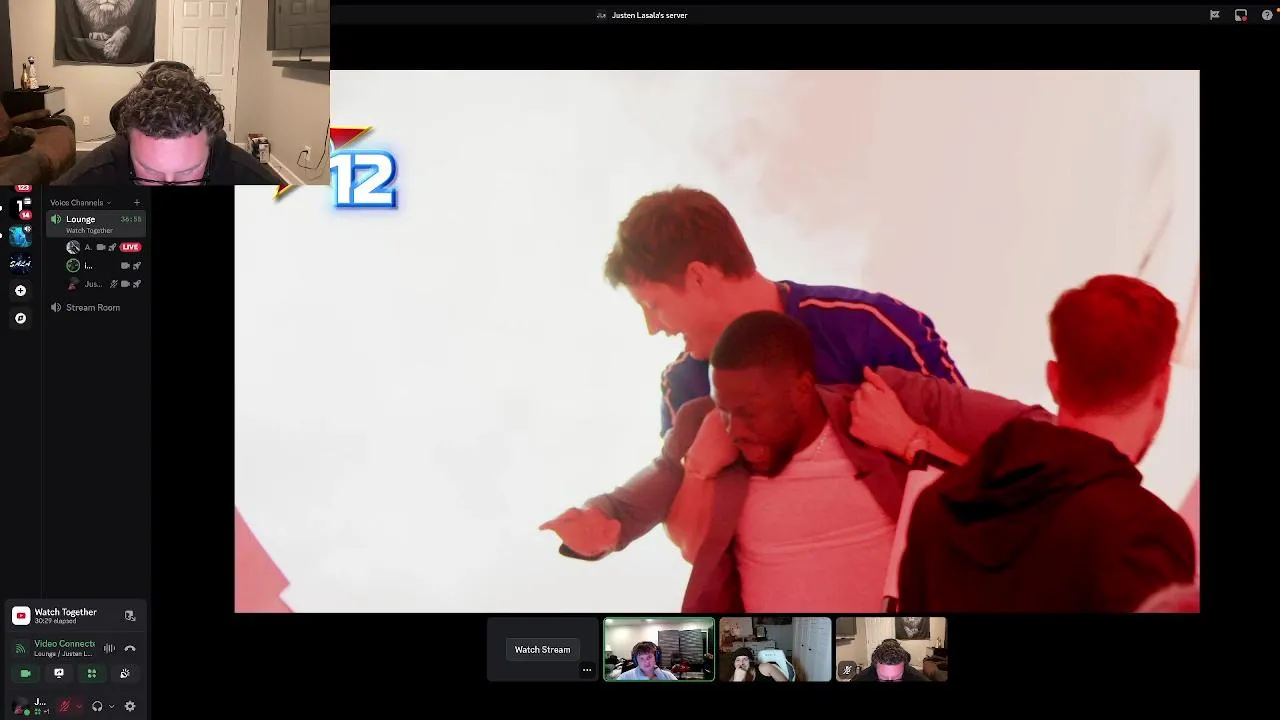Image resolution: width=1280 pixels, height=720 pixels.
Task: Disconnect from voice with hang-up icon
Action: [130, 649]
